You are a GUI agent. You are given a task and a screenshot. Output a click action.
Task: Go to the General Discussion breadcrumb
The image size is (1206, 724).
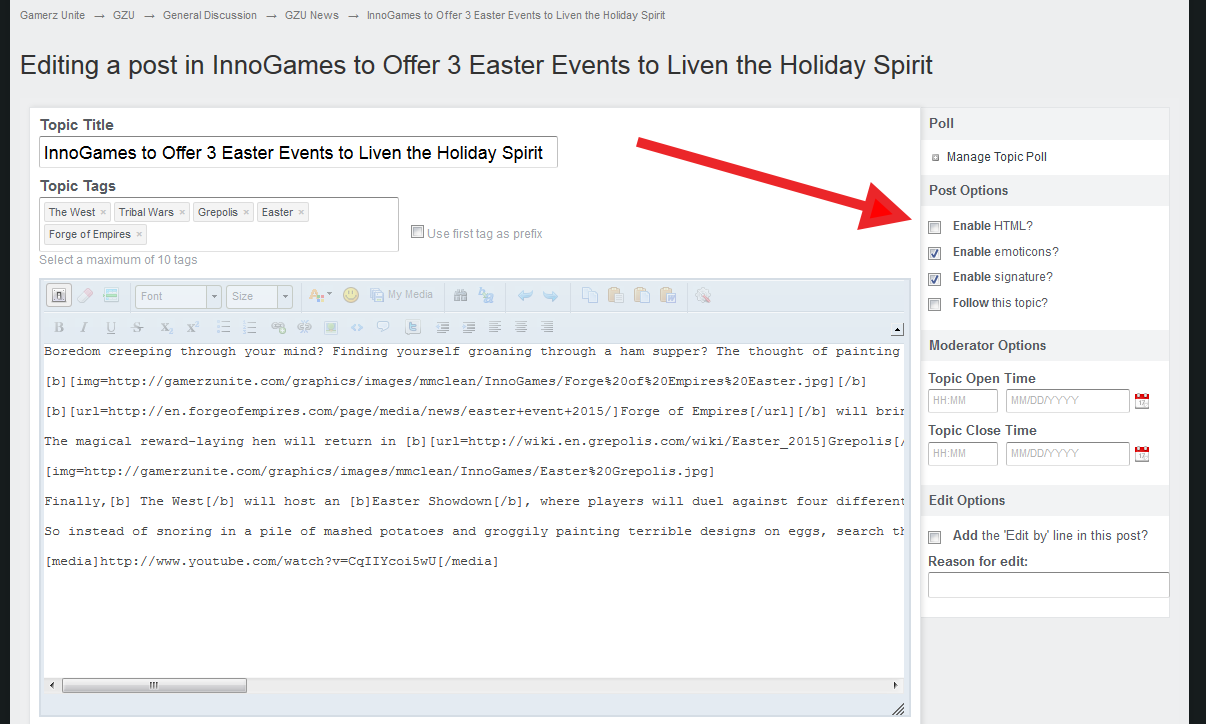coord(210,15)
